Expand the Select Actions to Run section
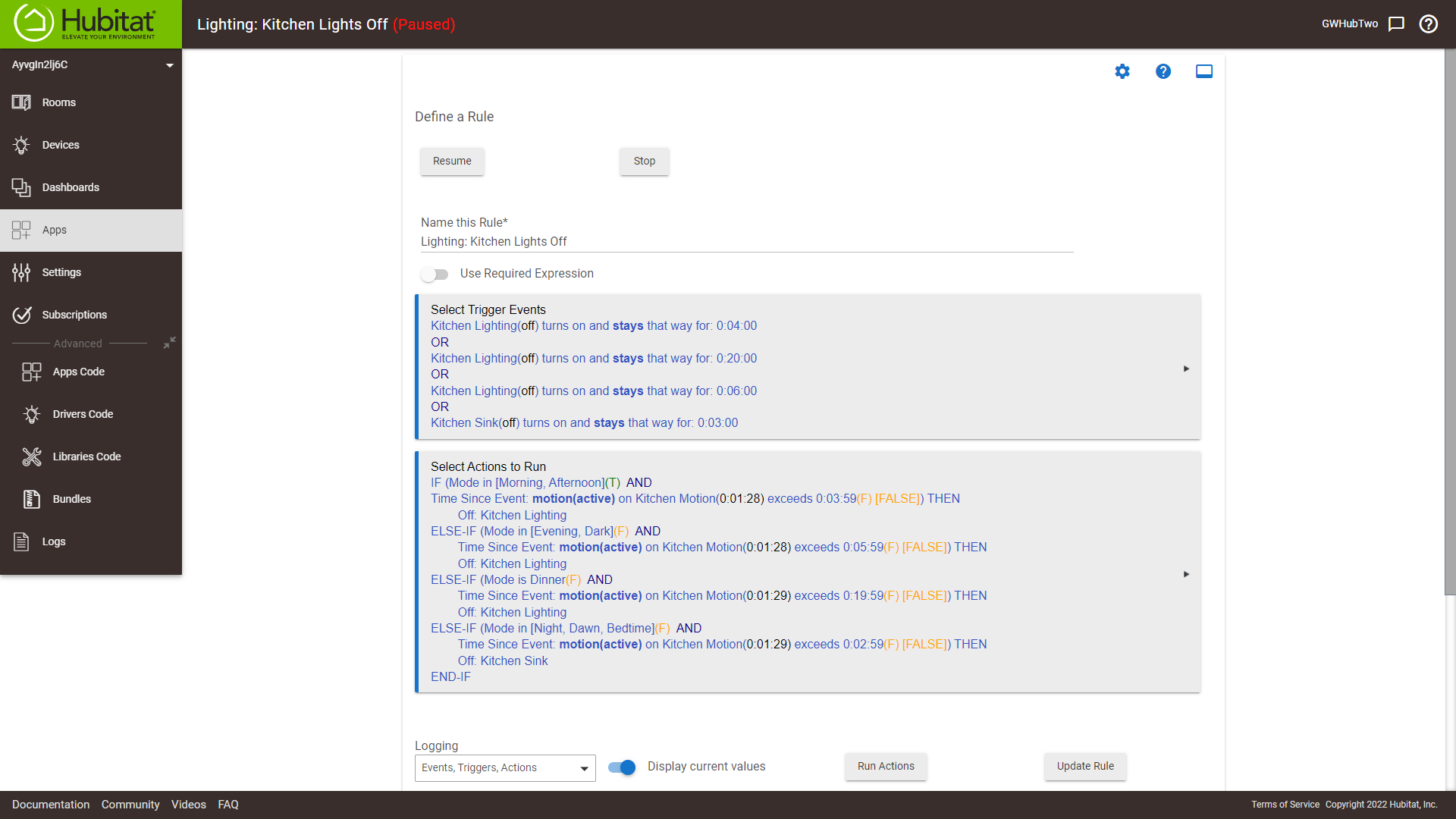 [x=1185, y=574]
